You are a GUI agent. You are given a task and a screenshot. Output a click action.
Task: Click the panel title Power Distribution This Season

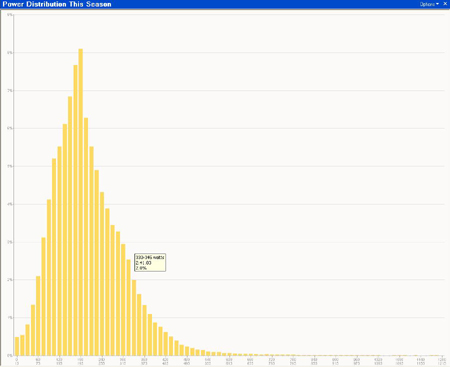(x=57, y=4)
